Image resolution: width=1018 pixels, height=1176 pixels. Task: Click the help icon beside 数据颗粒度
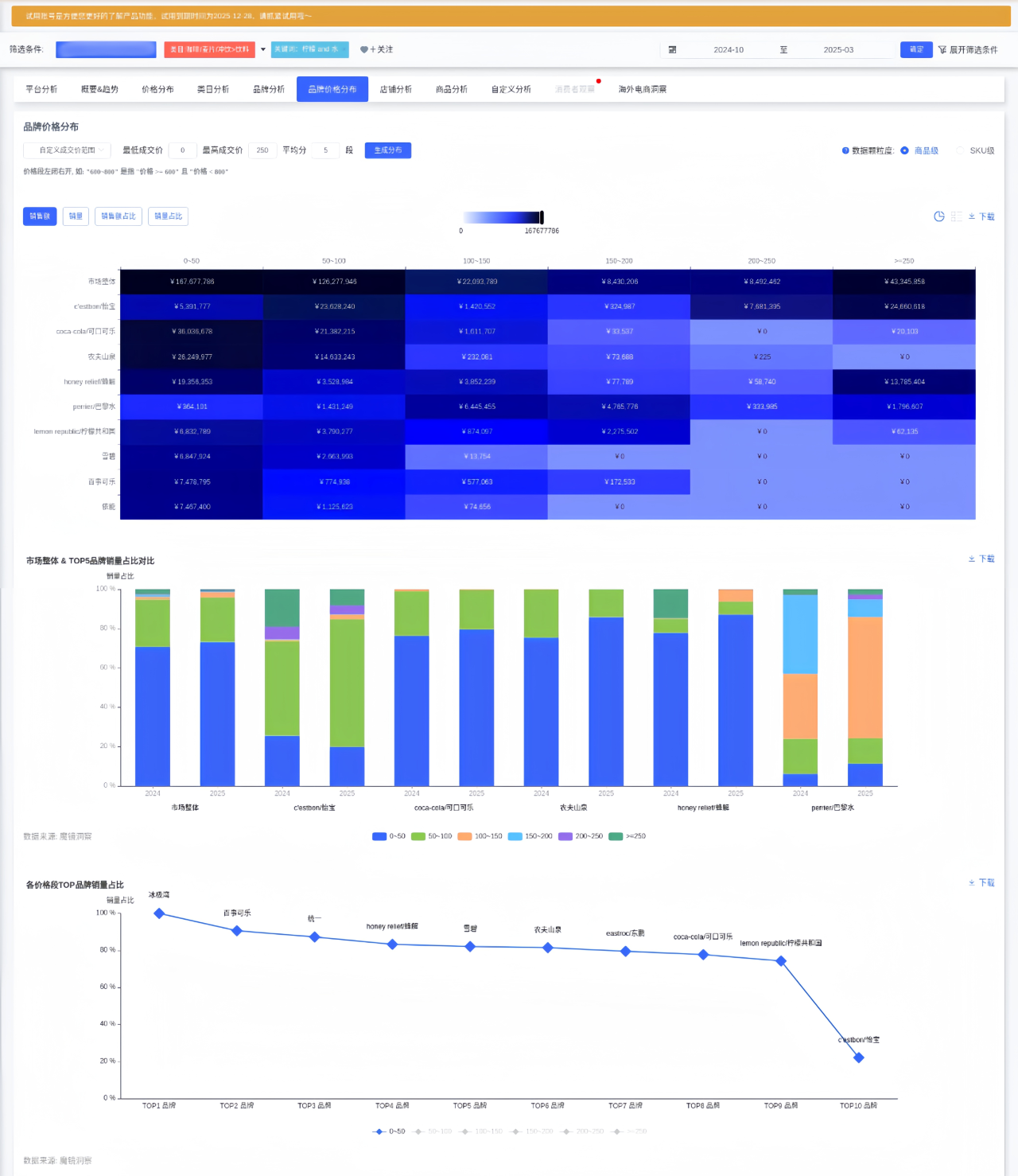click(845, 150)
